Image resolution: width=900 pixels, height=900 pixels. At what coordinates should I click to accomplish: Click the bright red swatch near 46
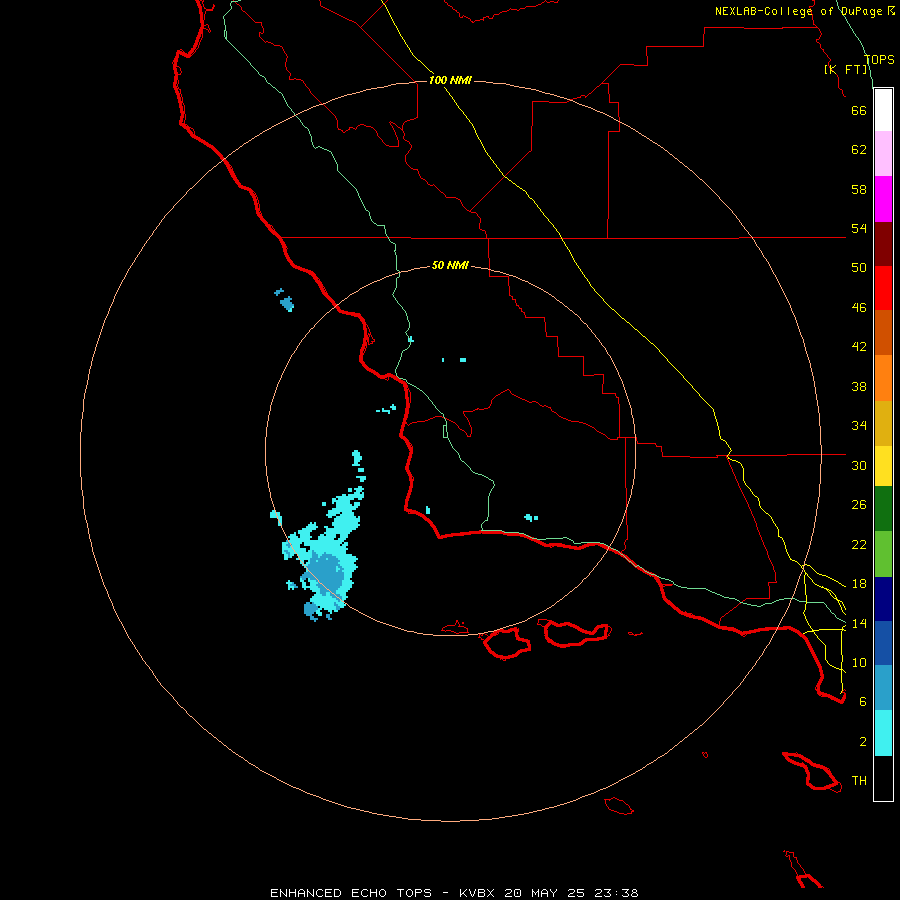pos(883,288)
